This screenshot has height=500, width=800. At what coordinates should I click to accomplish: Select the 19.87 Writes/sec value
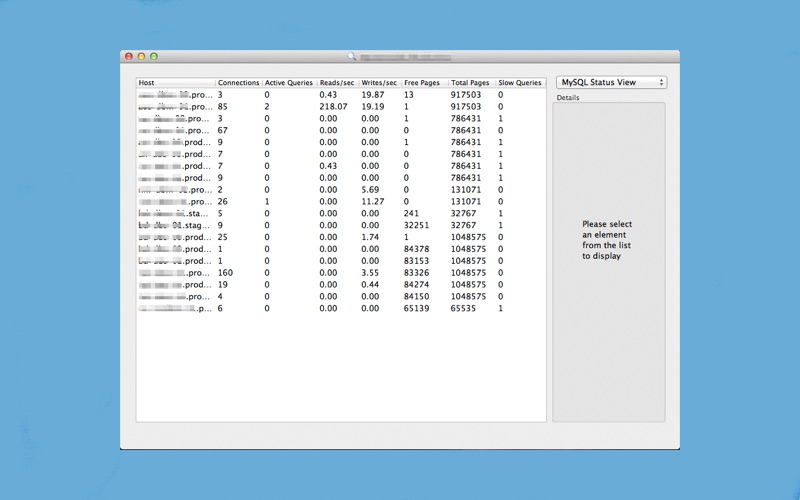pos(372,95)
